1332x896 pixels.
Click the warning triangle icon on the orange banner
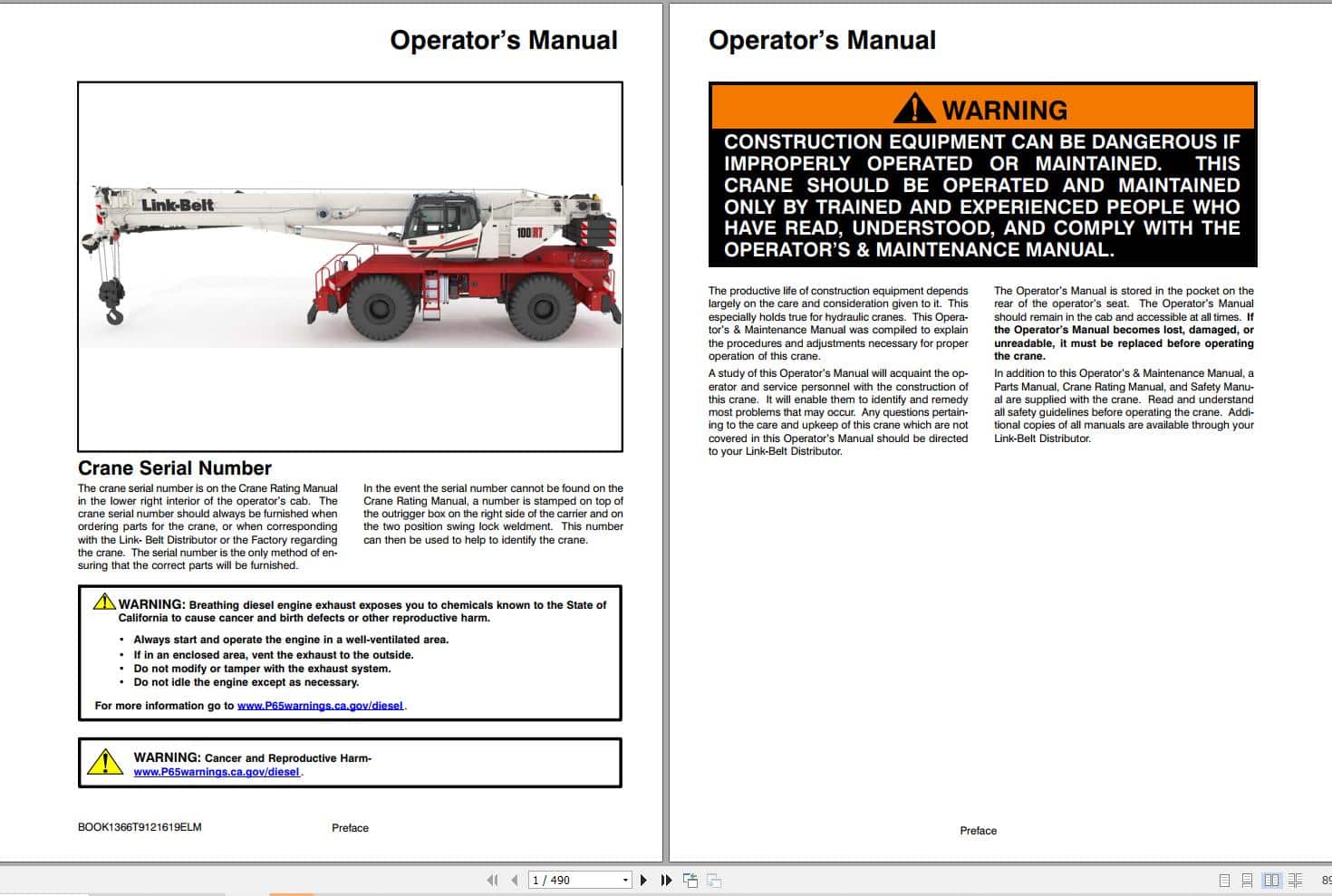[915, 108]
